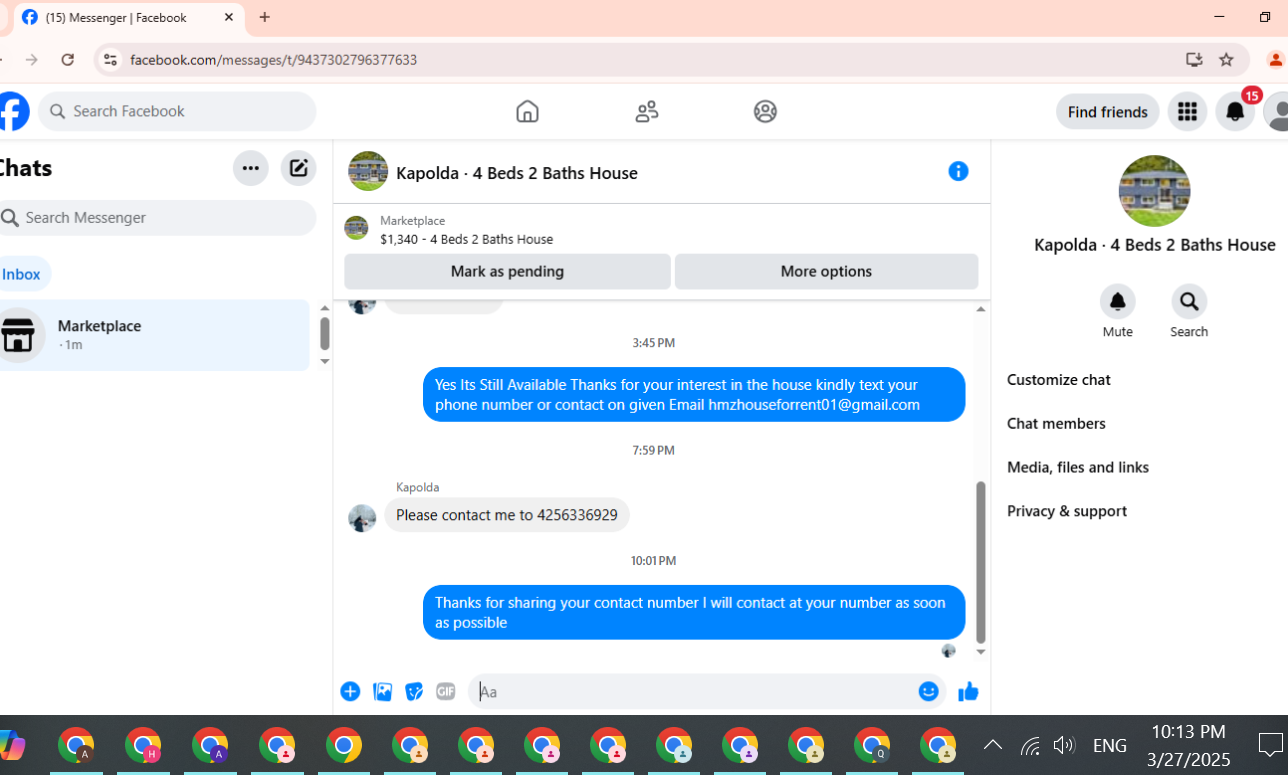
Task: Open conversation information icon
Action: (x=958, y=171)
